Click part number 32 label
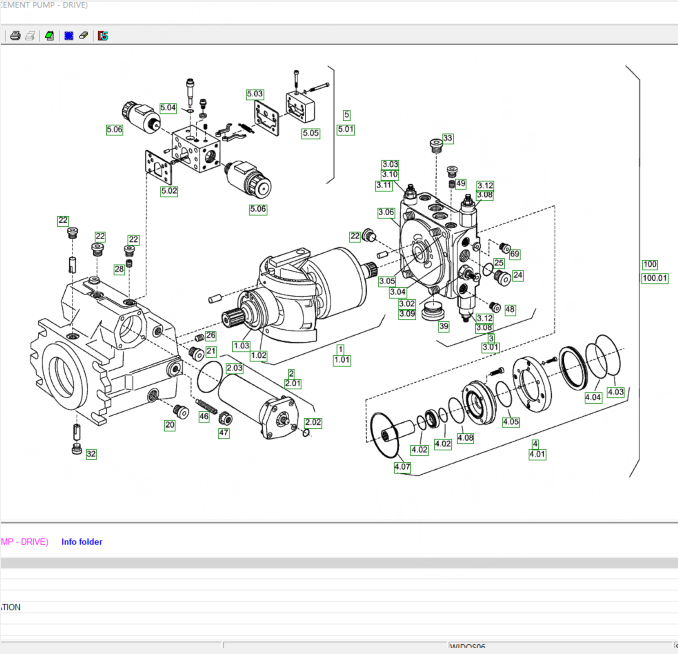This screenshot has width=678, height=654. 91,454
